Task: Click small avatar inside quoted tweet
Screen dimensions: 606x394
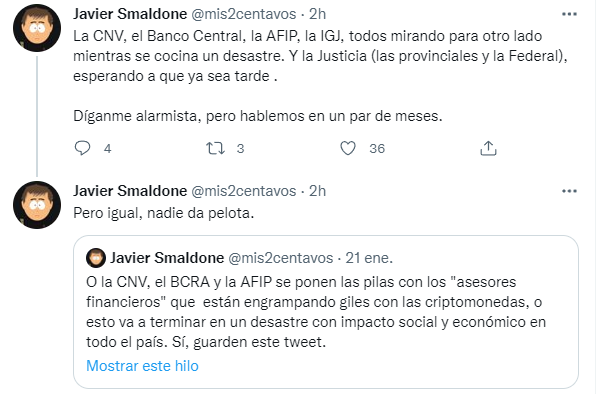Action: tap(96, 258)
